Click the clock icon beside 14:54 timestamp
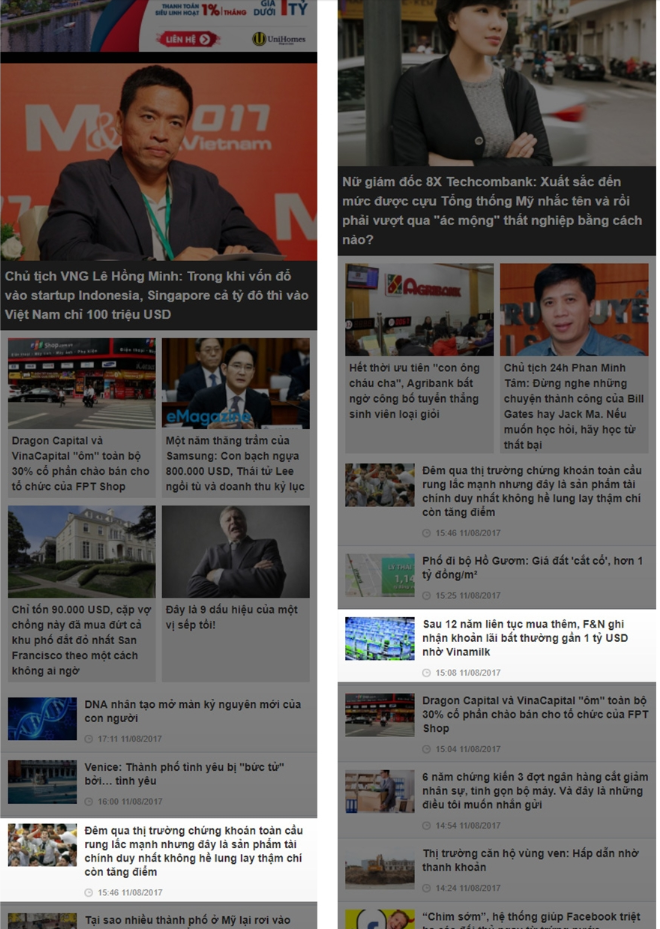The height and width of the screenshot is (929, 660). click(427, 826)
